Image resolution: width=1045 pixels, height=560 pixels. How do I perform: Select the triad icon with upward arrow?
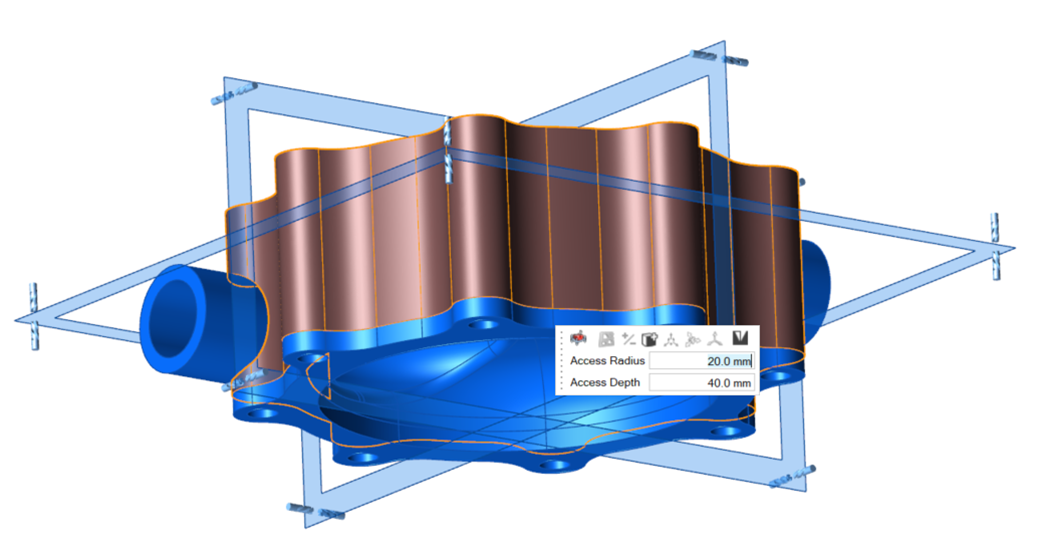716,339
